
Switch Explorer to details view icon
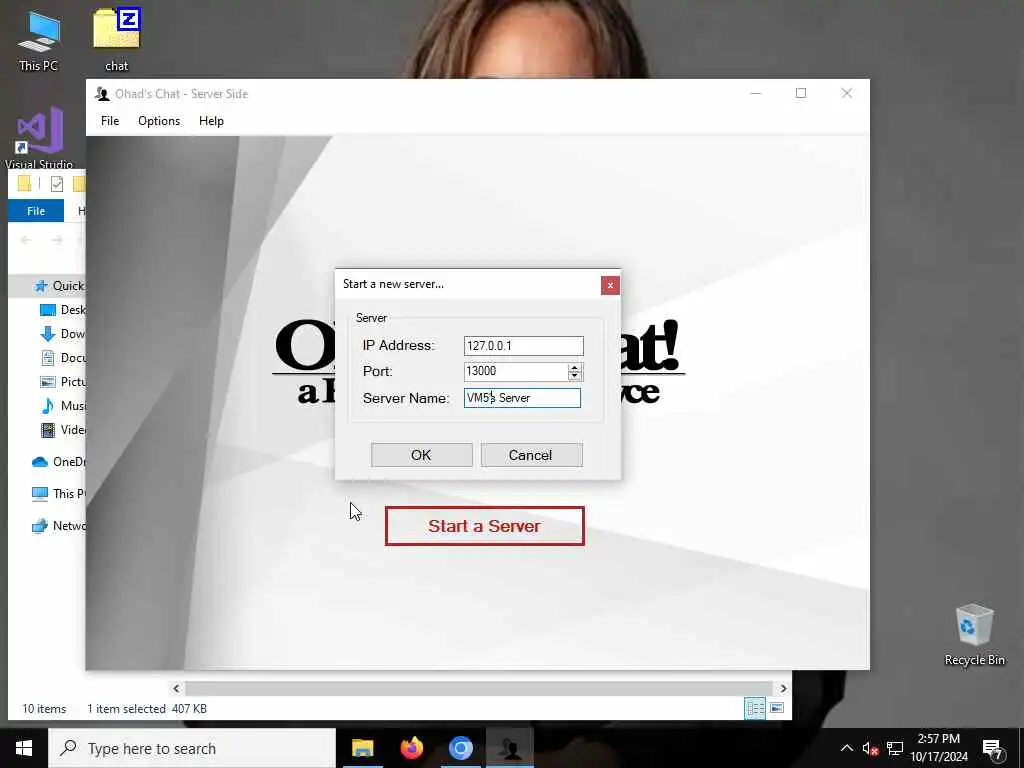(x=755, y=708)
